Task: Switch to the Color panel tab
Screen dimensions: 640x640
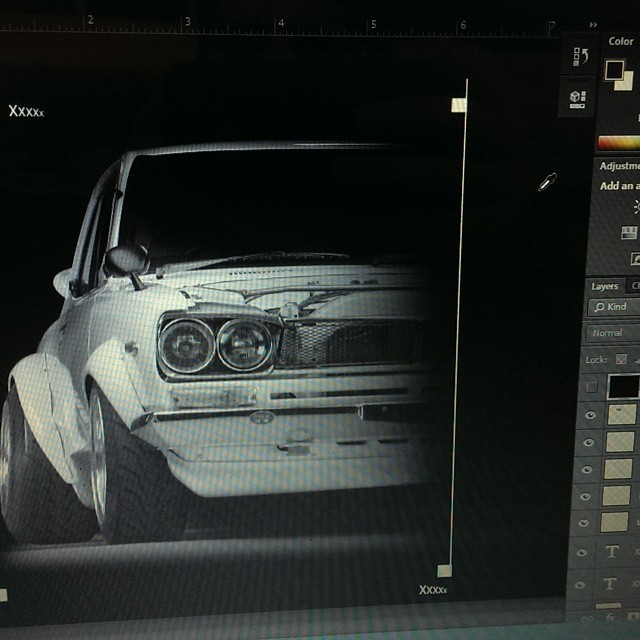Action: coord(621,41)
